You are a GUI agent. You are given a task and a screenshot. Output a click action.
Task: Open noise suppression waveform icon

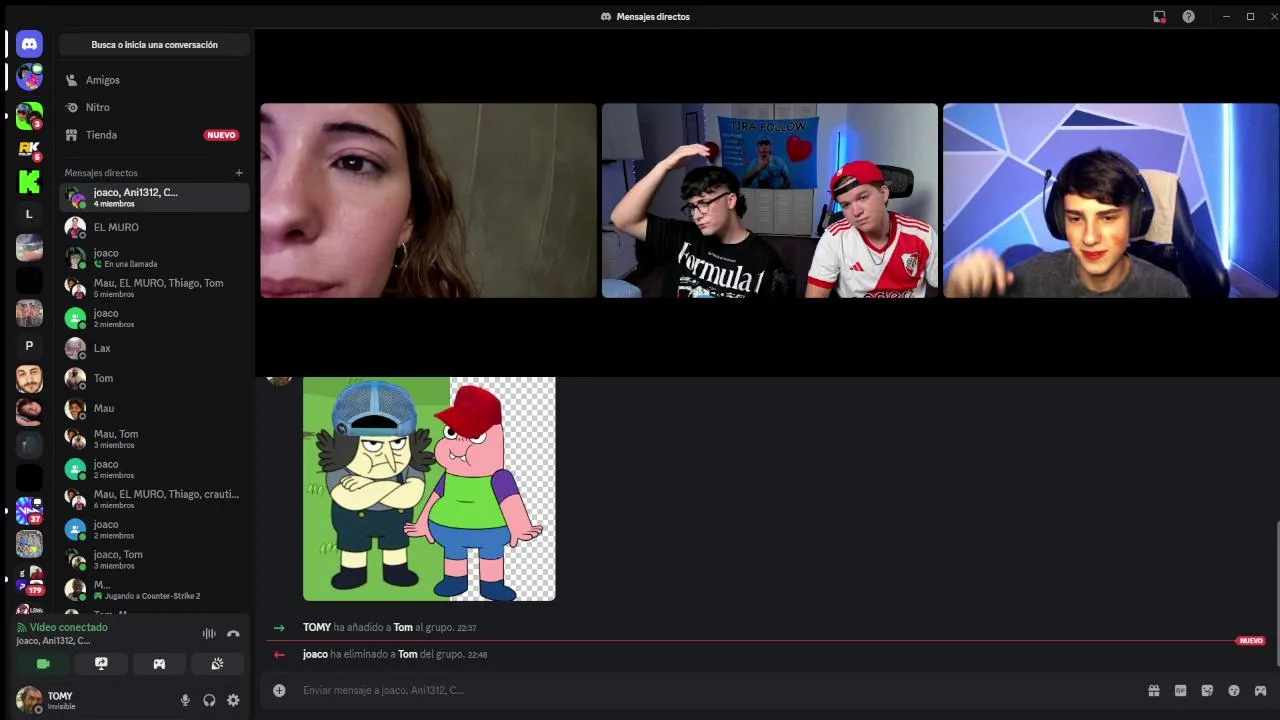(x=209, y=633)
